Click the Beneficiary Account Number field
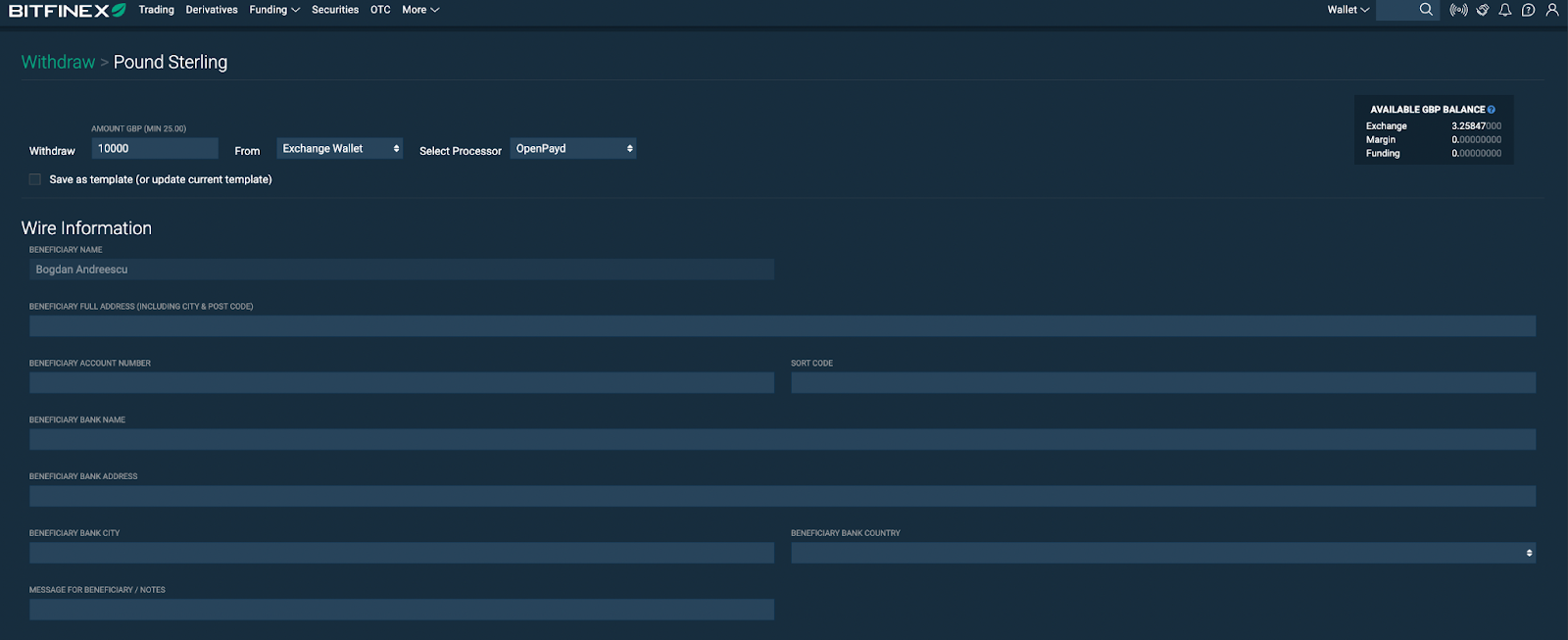This screenshot has width=1568, height=640. click(402, 383)
